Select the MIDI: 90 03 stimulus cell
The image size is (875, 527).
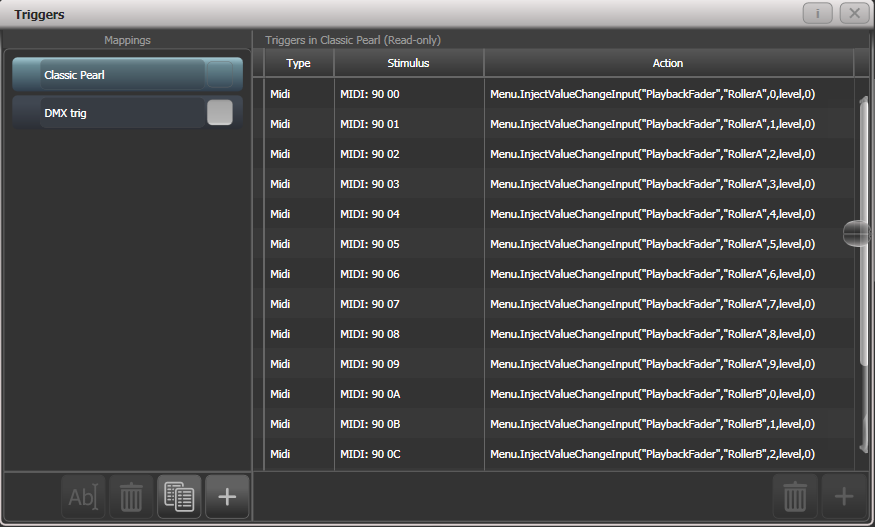click(x=409, y=184)
